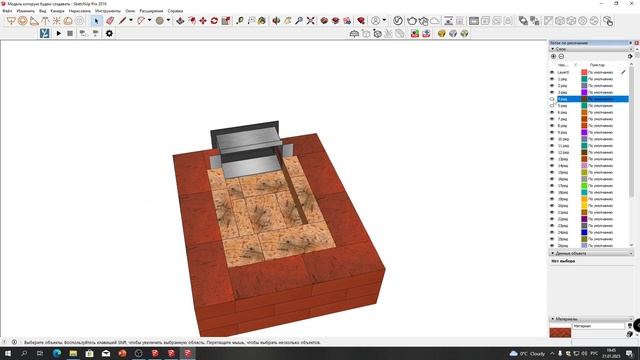Open the layers panel details arrow icon

[x=630, y=56]
